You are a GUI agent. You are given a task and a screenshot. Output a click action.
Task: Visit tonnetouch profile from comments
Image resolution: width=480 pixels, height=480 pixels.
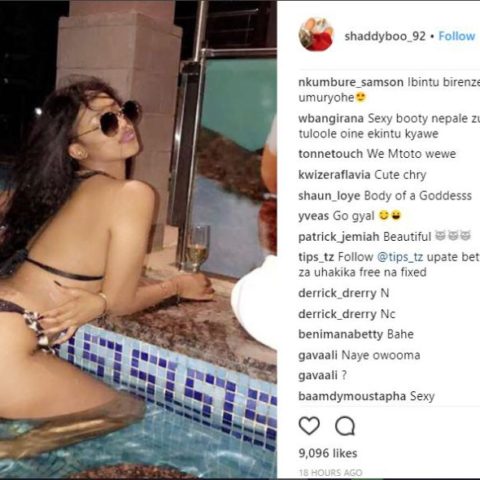click(x=330, y=154)
